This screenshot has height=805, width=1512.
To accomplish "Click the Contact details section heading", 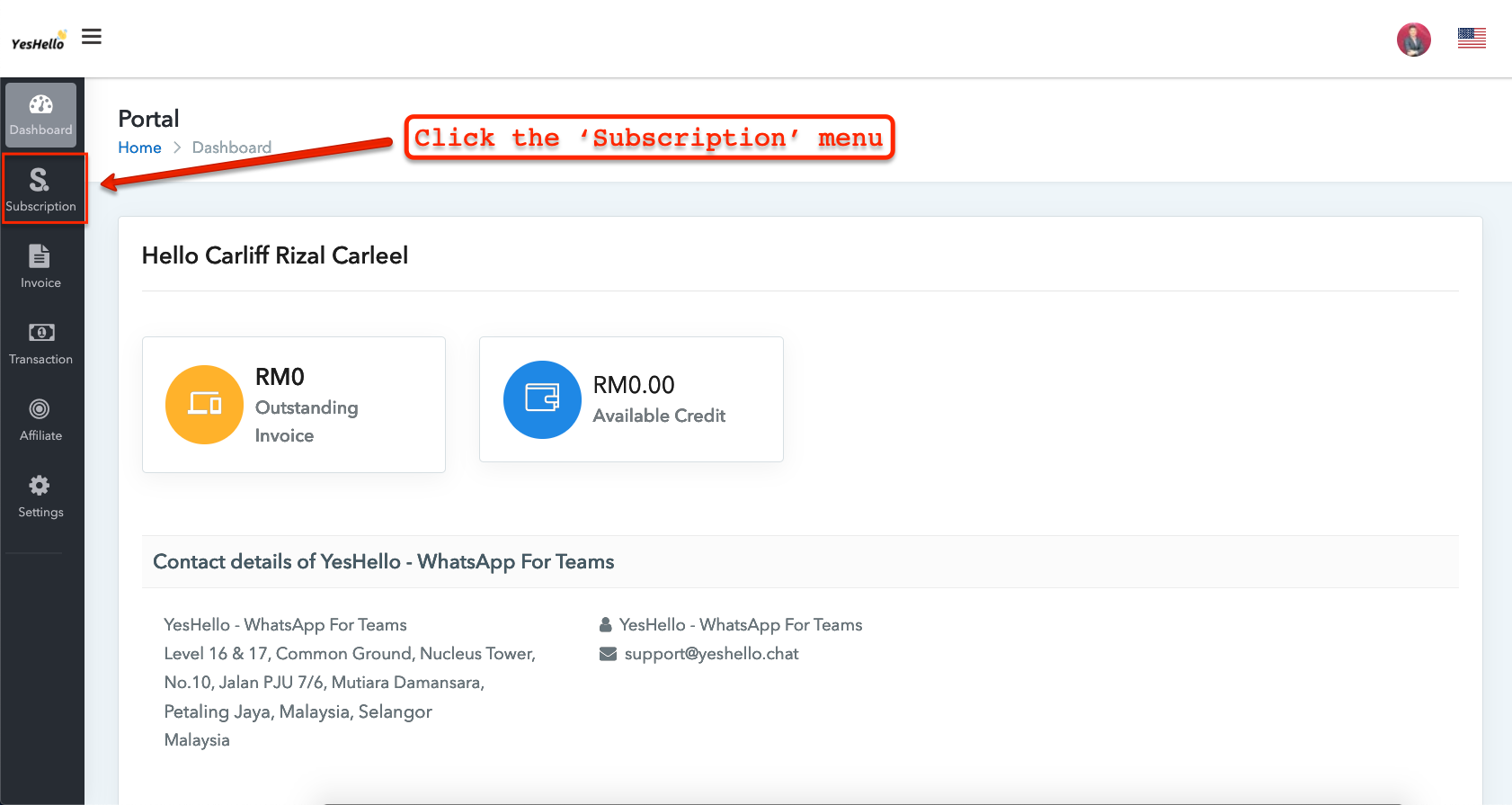I will [384, 562].
